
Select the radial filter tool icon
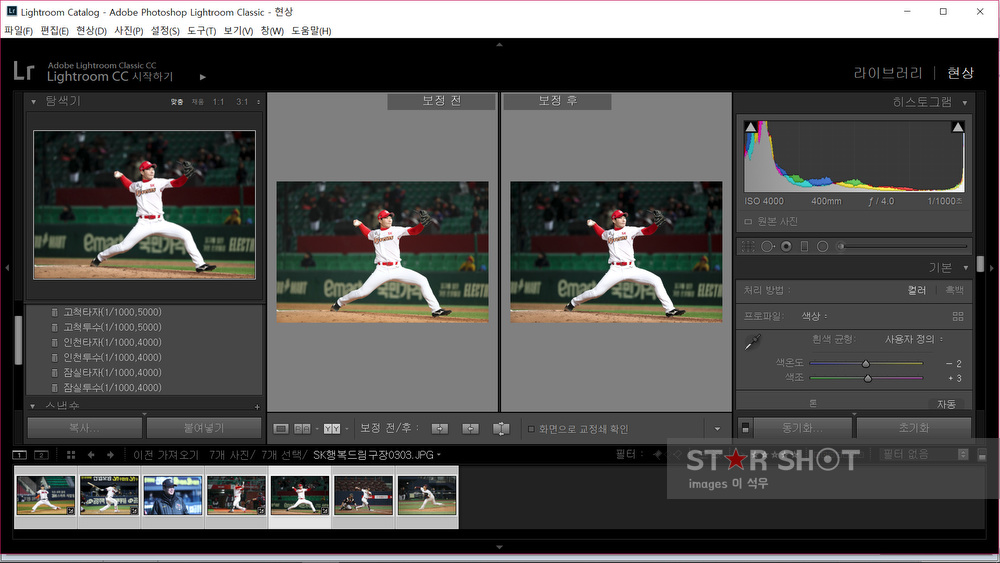(823, 246)
